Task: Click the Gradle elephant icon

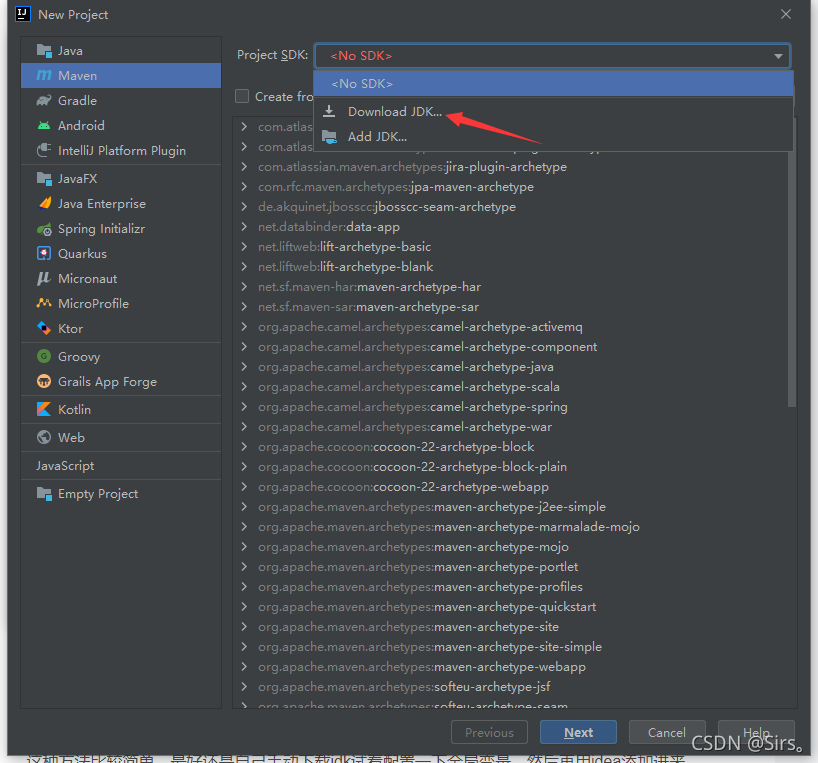Action: click(x=44, y=101)
